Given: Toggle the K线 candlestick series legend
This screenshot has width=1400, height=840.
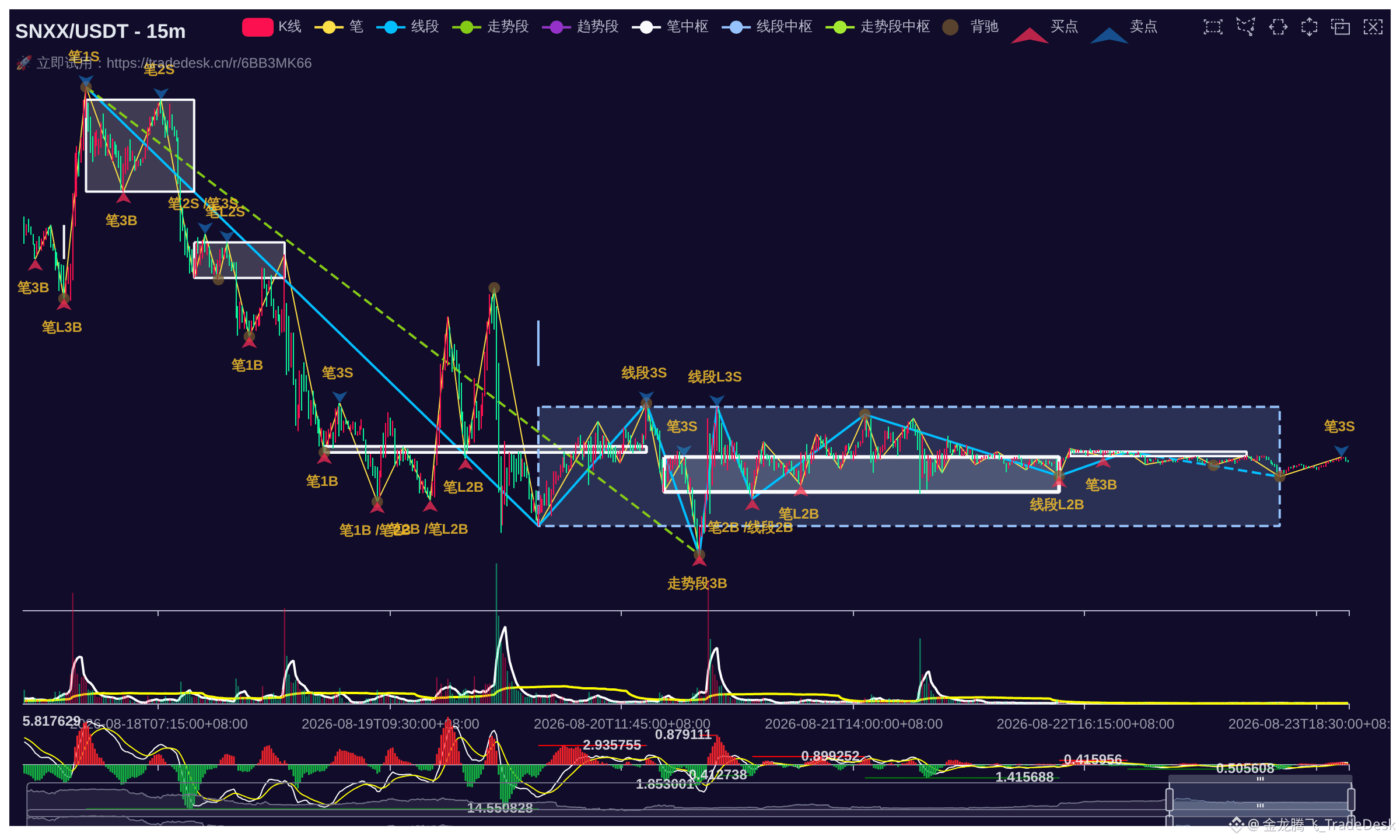Looking at the screenshot, I should (x=272, y=27).
